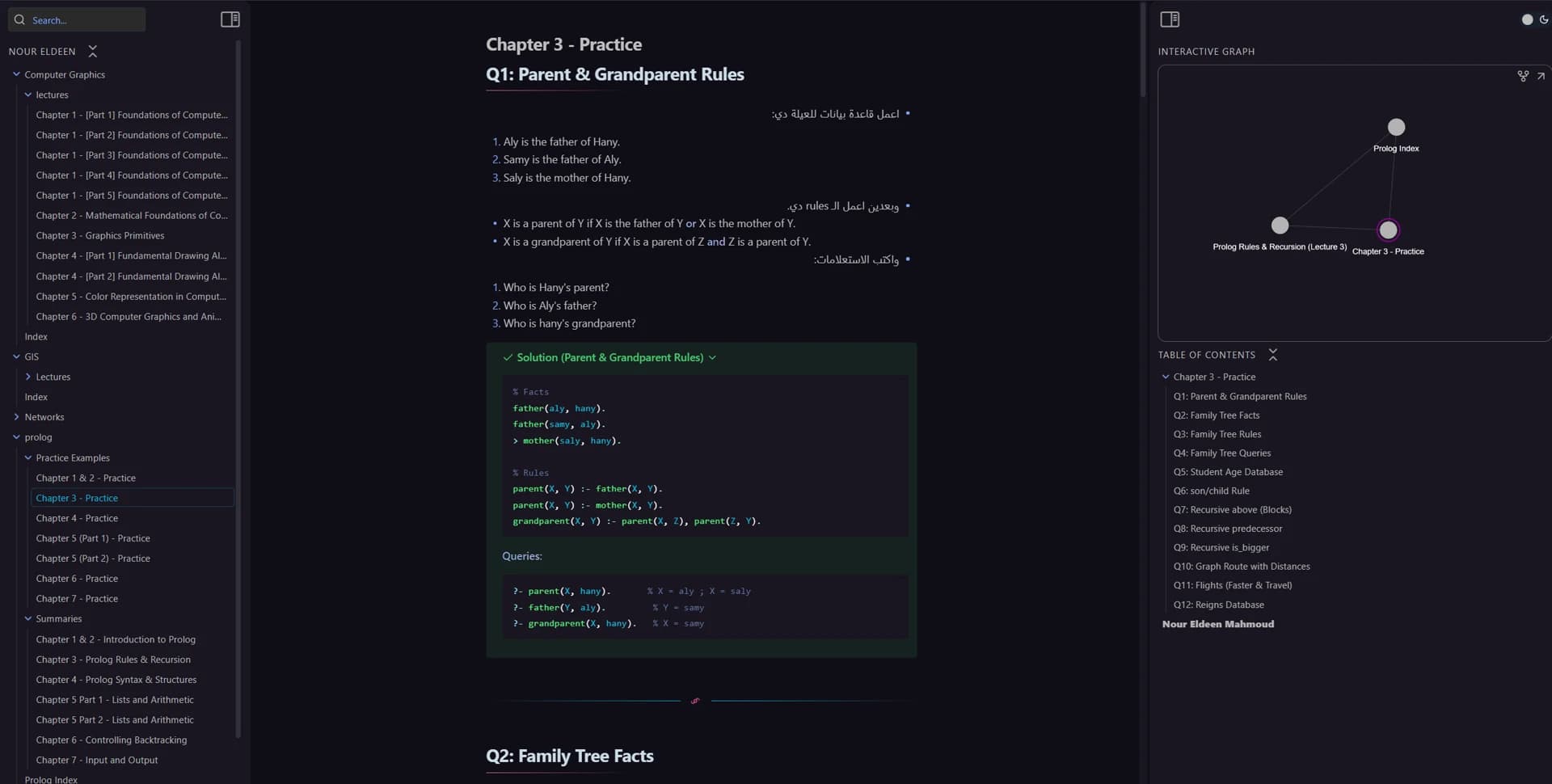
Task: Collapse the Practice Examples folder
Action: click(x=27, y=457)
